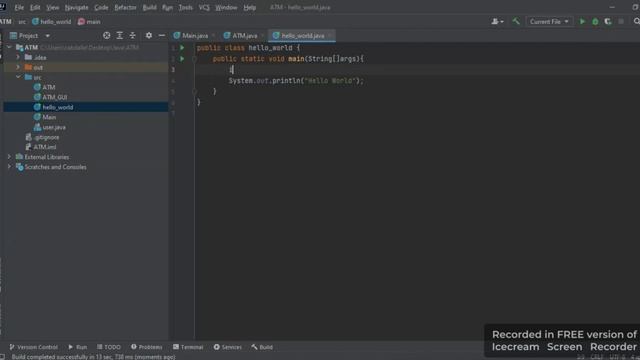
Task: Open the Help menu
Action: coord(249,7)
